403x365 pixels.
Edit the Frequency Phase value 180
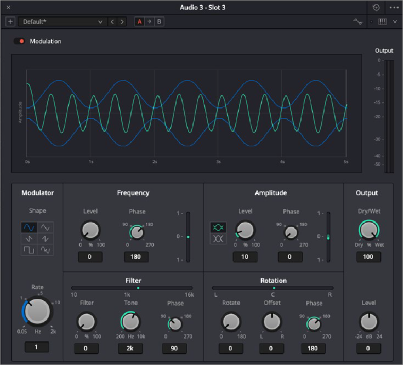[x=136, y=257]
